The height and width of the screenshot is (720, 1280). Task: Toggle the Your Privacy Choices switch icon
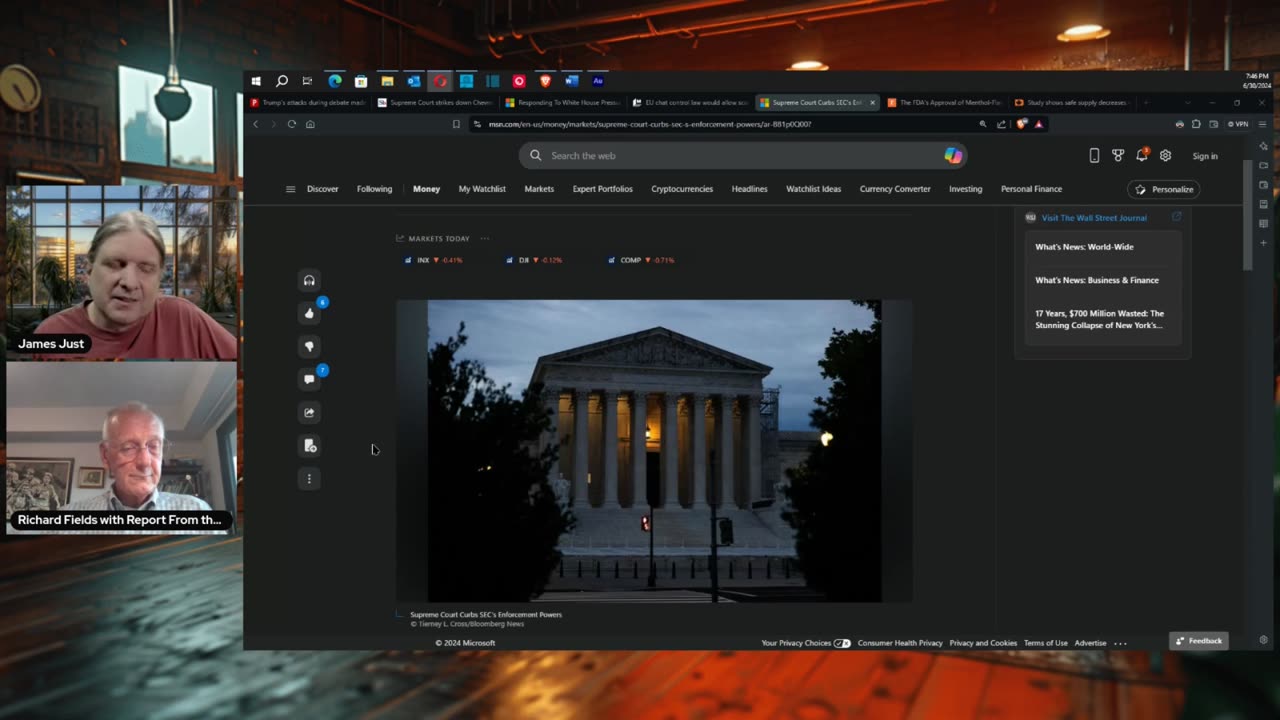point(842,643)
